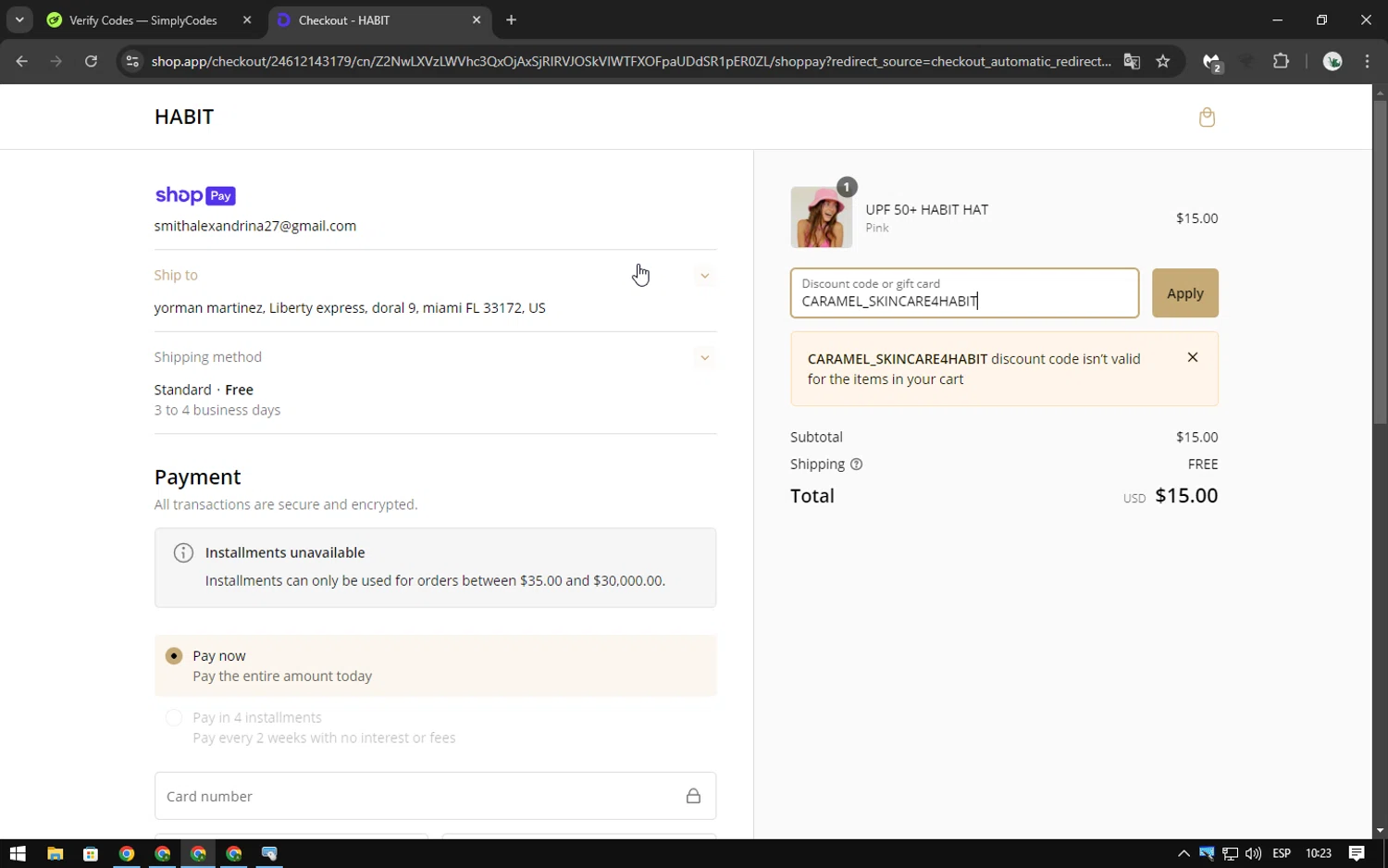Expand the Ship to section
Image resolution: width=1388 pixels, height=868 pixels.
tap(704, 276)
